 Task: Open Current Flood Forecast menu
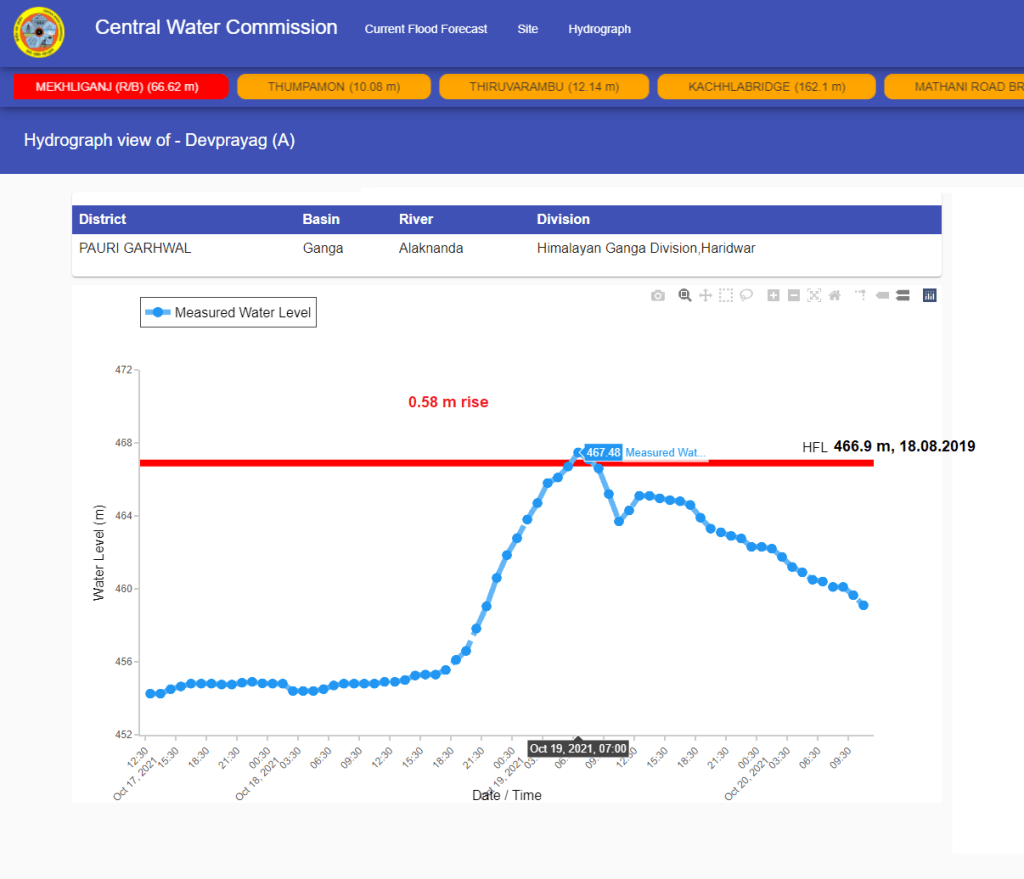426,29
